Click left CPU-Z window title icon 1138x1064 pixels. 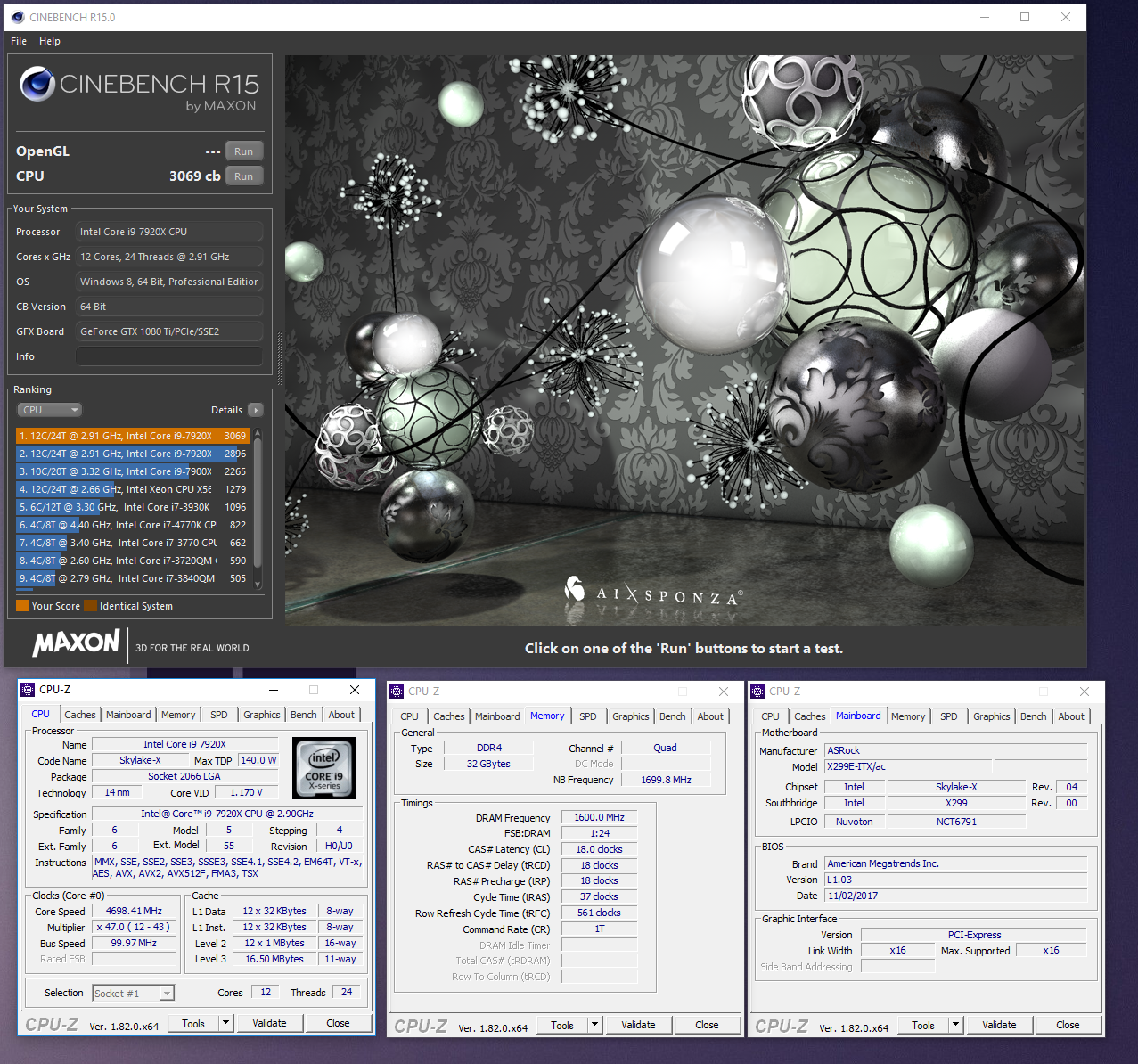(28, 690)
